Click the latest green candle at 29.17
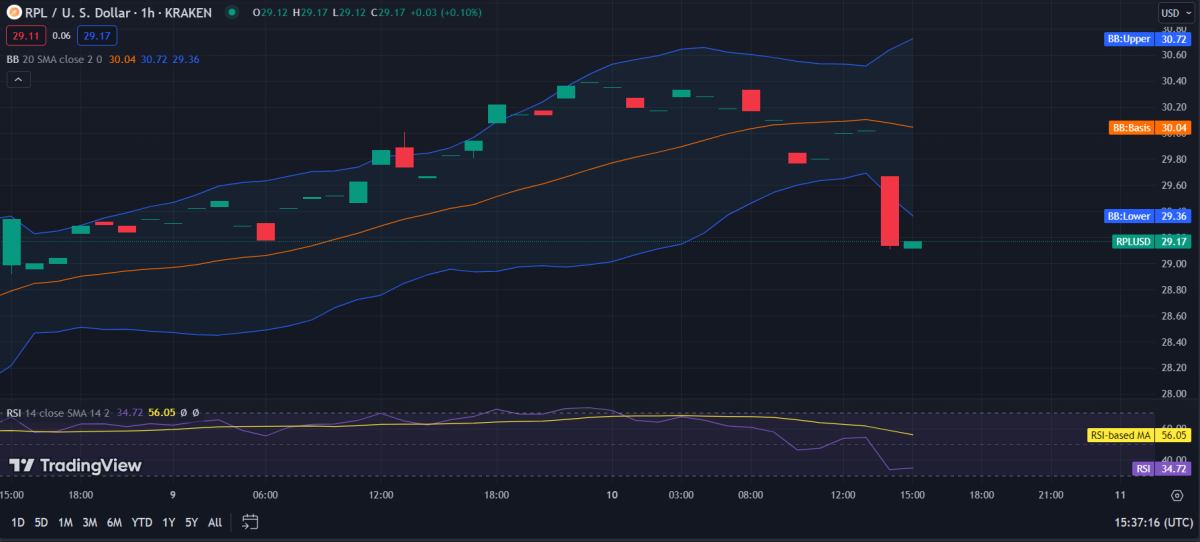The image size is (1200, 542). pos(912,244)
